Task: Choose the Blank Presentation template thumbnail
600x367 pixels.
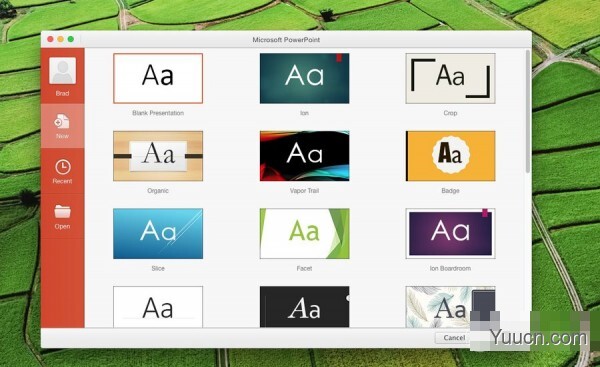Action: click(x=158, y=78)
